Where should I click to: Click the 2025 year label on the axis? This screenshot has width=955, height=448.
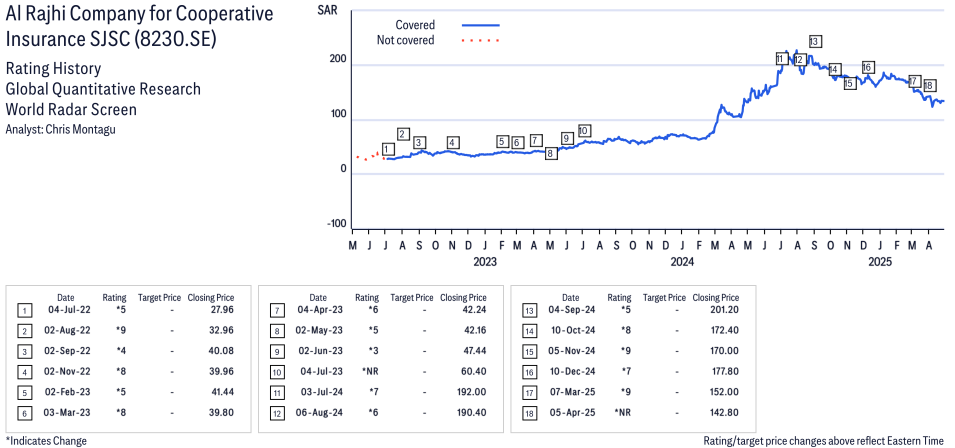880,262
